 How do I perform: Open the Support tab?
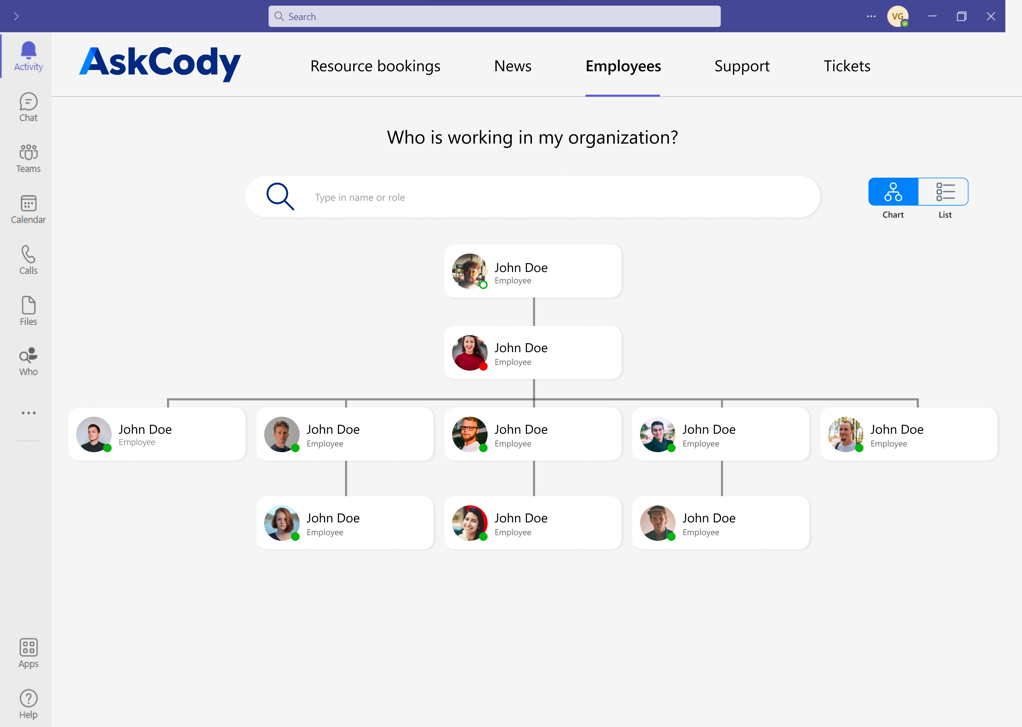742,66
